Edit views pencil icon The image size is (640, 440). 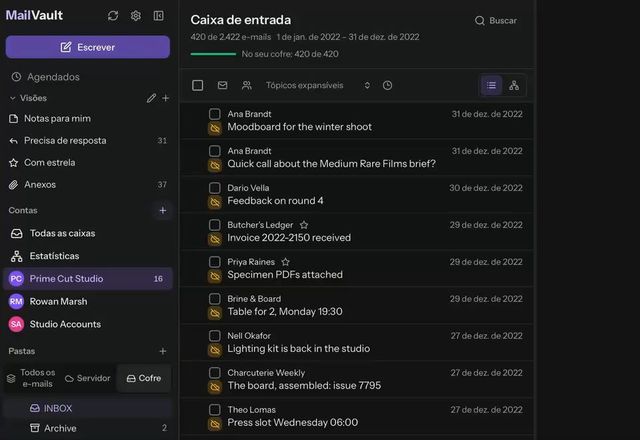151,98
